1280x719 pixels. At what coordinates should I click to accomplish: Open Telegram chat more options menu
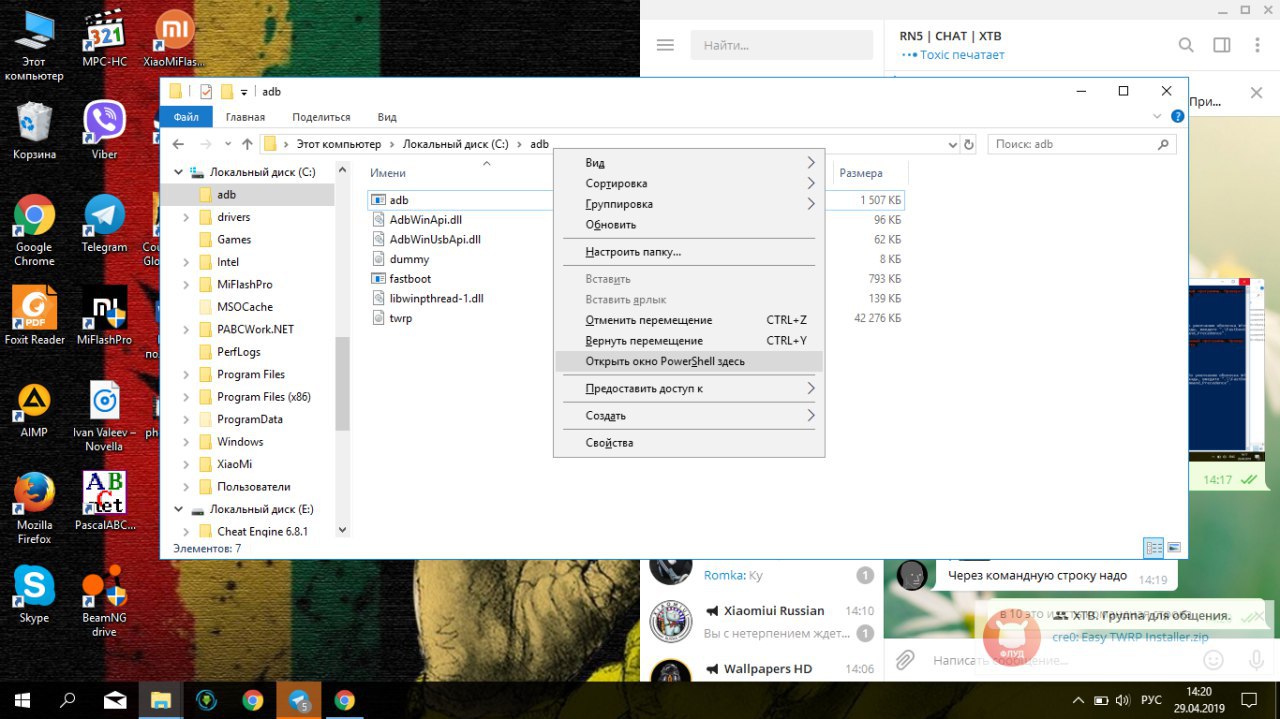[1256, 45]
